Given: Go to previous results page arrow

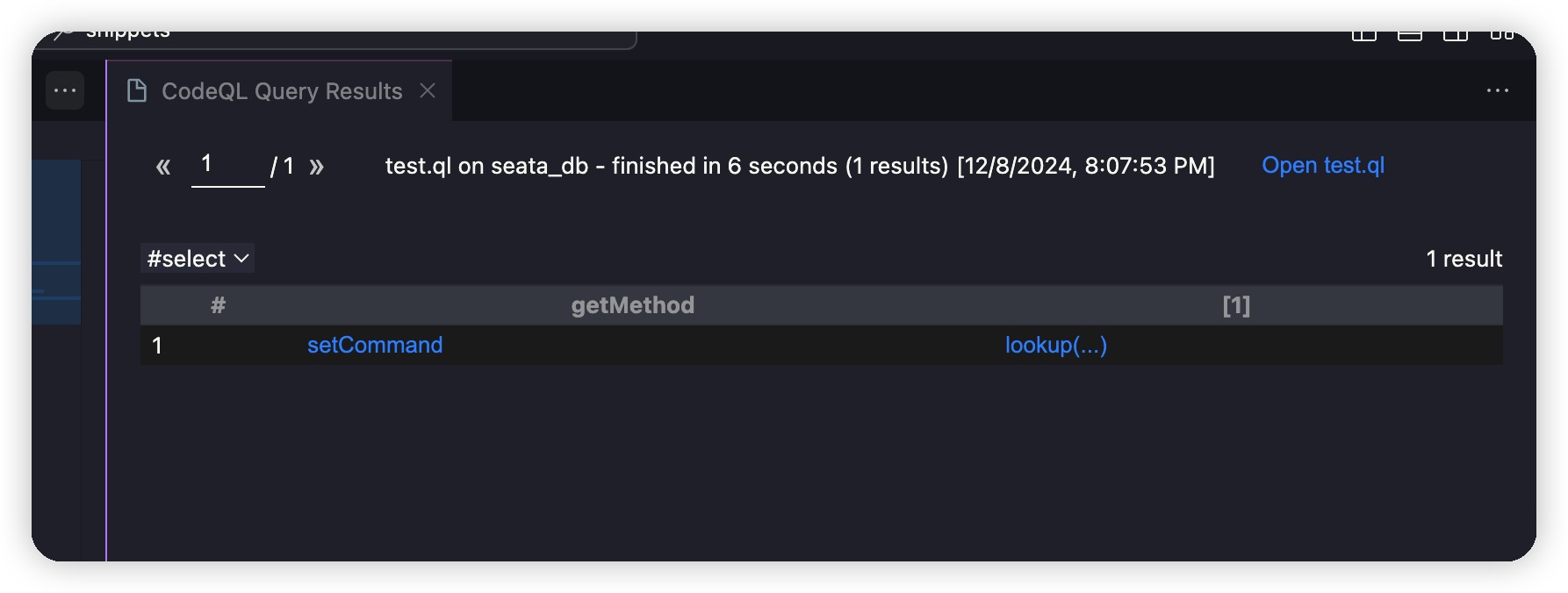Looking at the screenshot, I should point(163,167).
